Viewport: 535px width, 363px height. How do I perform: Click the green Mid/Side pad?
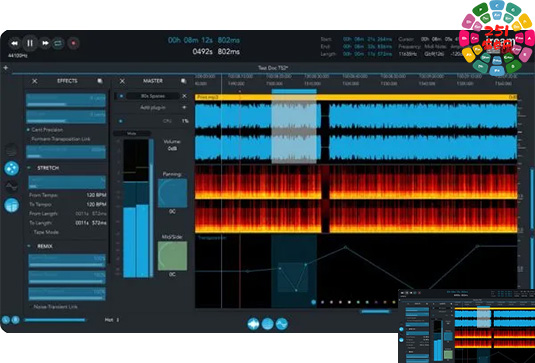(x=172, y=256)
